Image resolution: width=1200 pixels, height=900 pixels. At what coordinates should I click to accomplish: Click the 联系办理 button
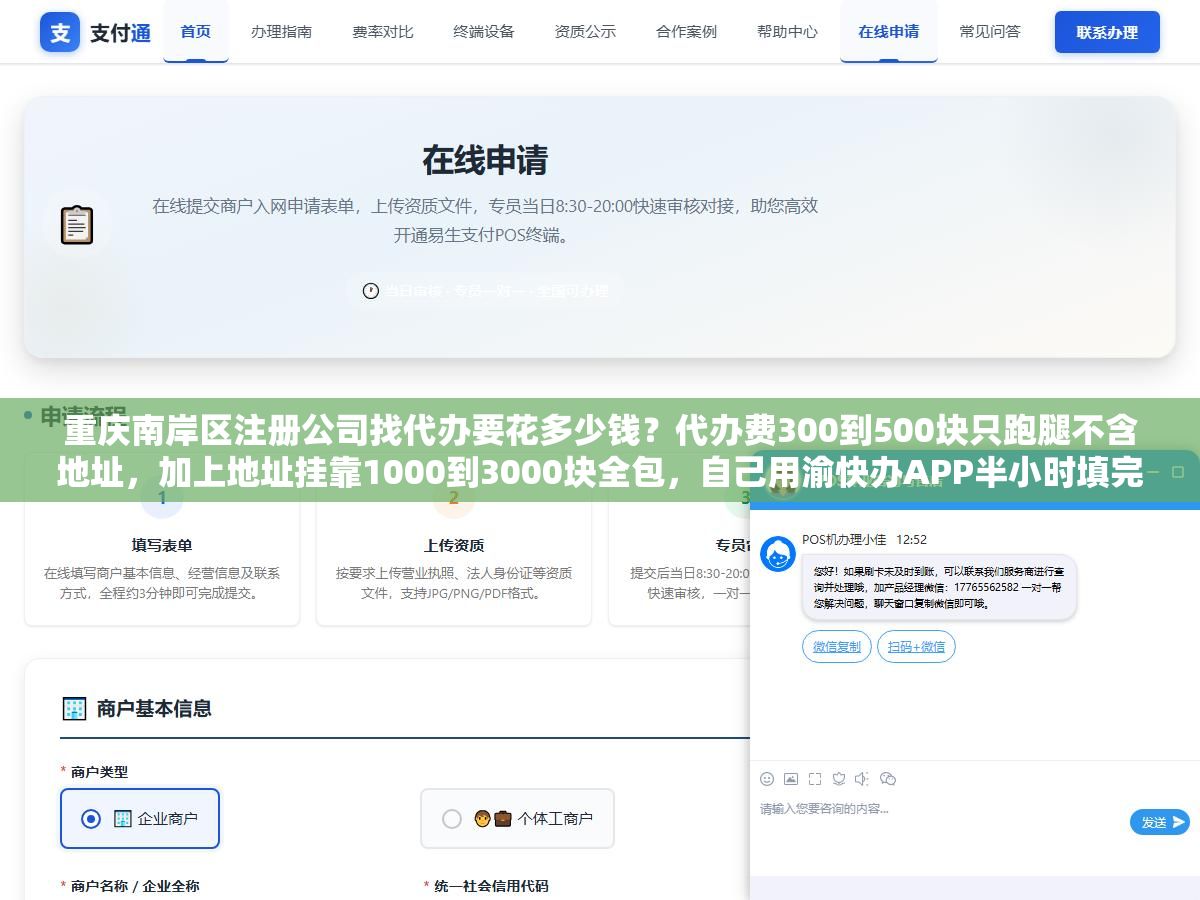pos(1107,32)
